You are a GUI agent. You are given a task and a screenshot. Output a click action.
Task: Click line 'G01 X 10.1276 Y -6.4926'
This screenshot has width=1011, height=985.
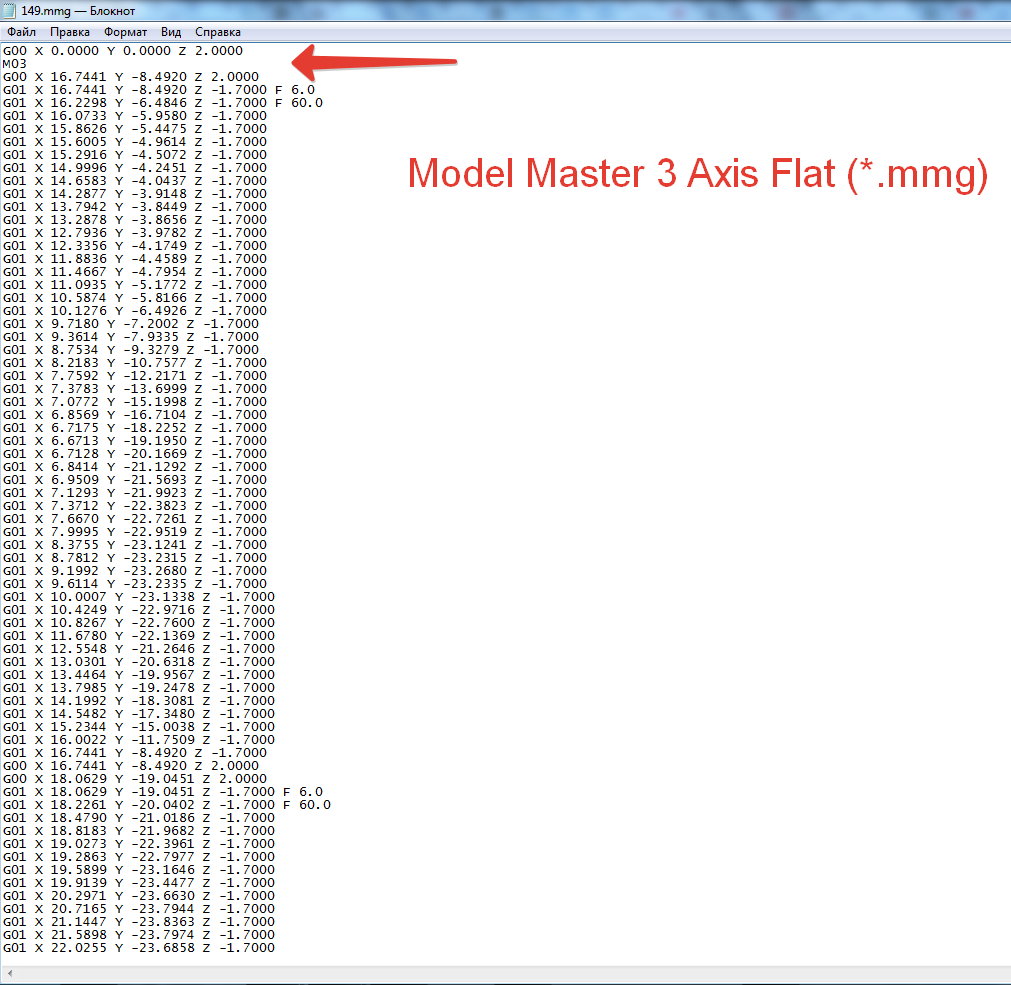[x=135, y=311]
